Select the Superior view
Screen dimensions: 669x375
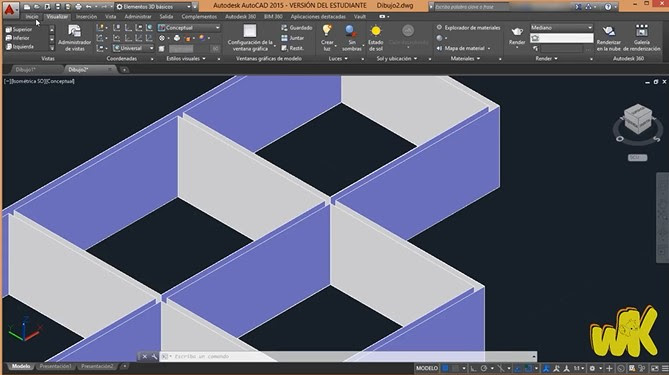tap(19, 29)
